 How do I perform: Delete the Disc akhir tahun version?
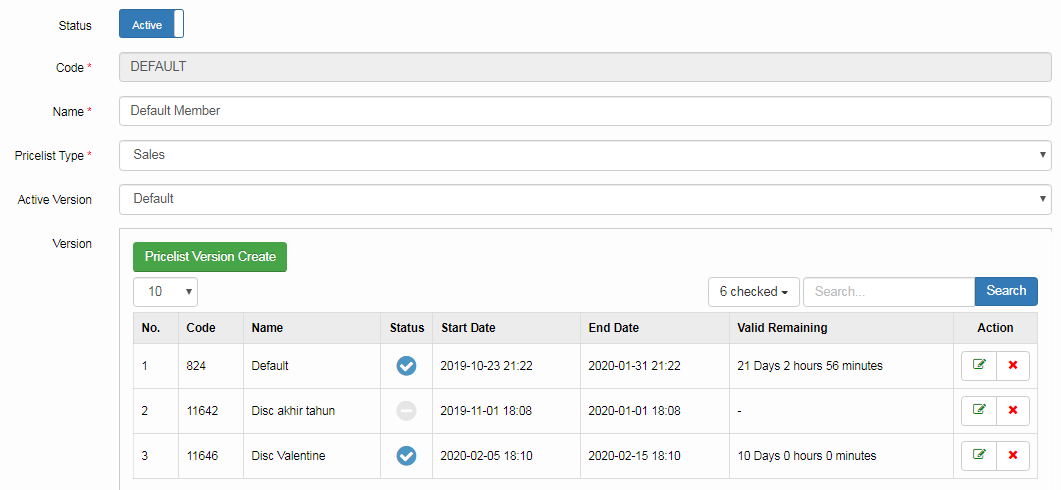click(x=1012, y=411)
